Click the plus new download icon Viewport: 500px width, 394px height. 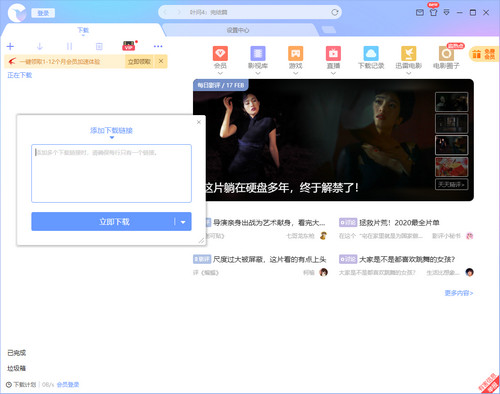[10, 46]
